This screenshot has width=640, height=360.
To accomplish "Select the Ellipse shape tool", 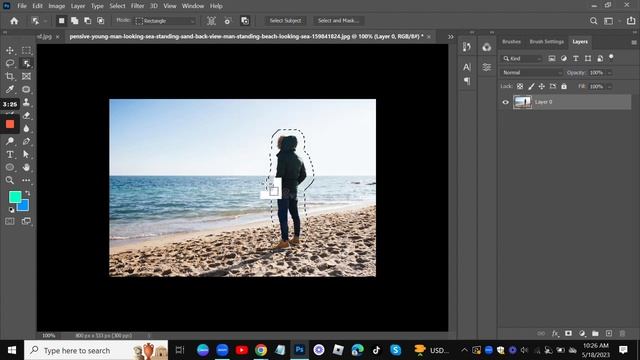I will [10, 167].
